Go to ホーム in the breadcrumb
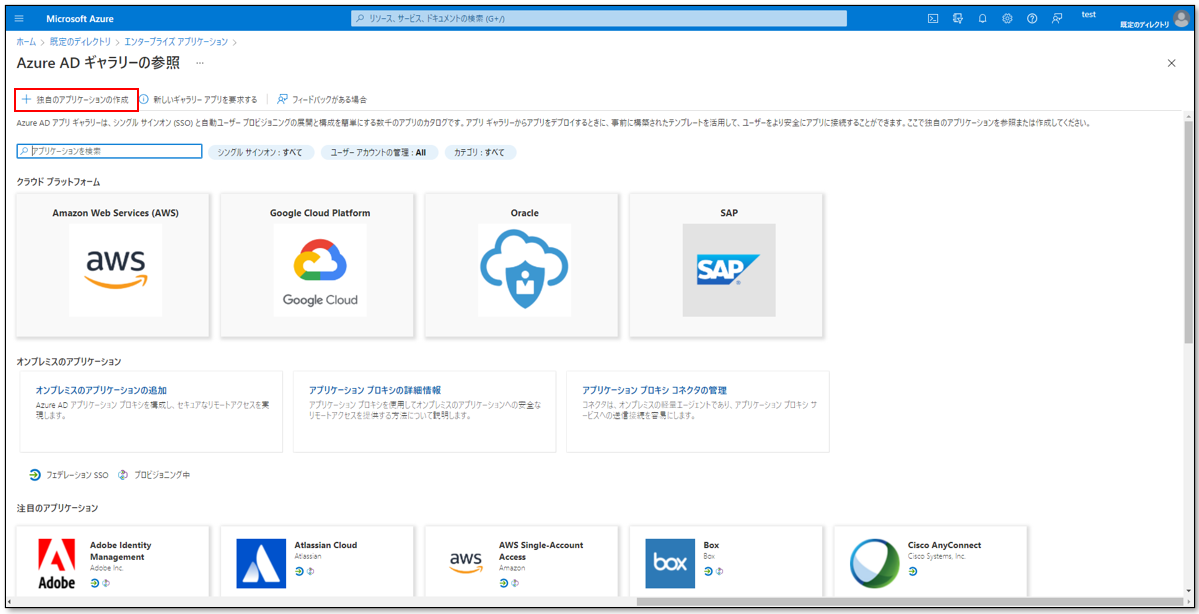 coord(26,42)
